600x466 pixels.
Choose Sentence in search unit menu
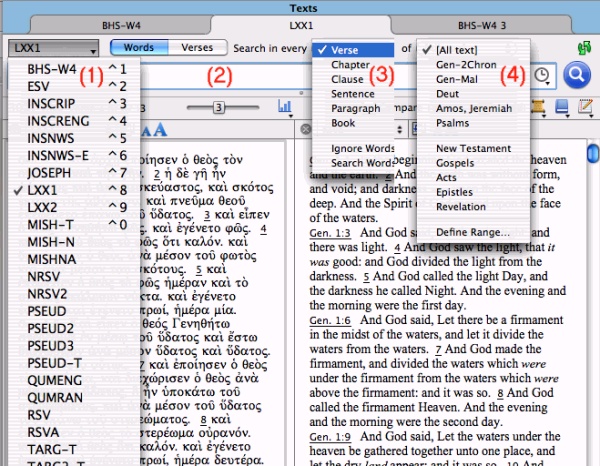[x=353, y=94]
